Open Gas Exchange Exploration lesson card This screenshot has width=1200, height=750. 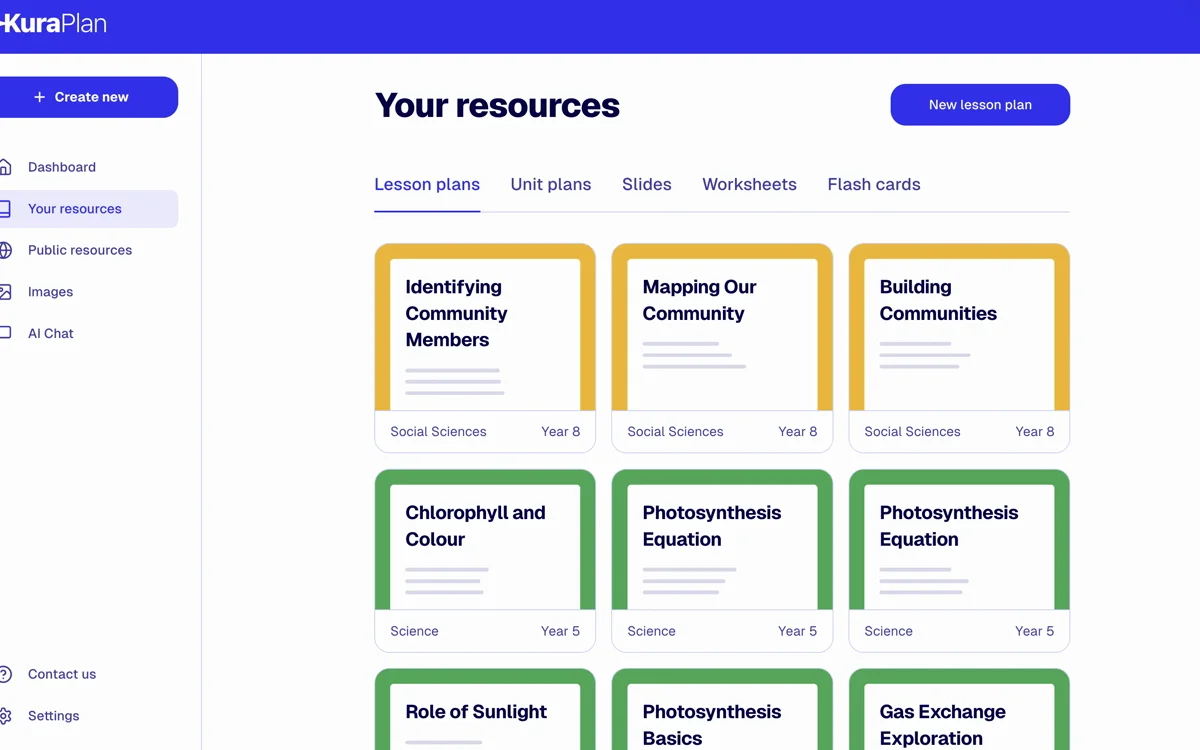959,710
